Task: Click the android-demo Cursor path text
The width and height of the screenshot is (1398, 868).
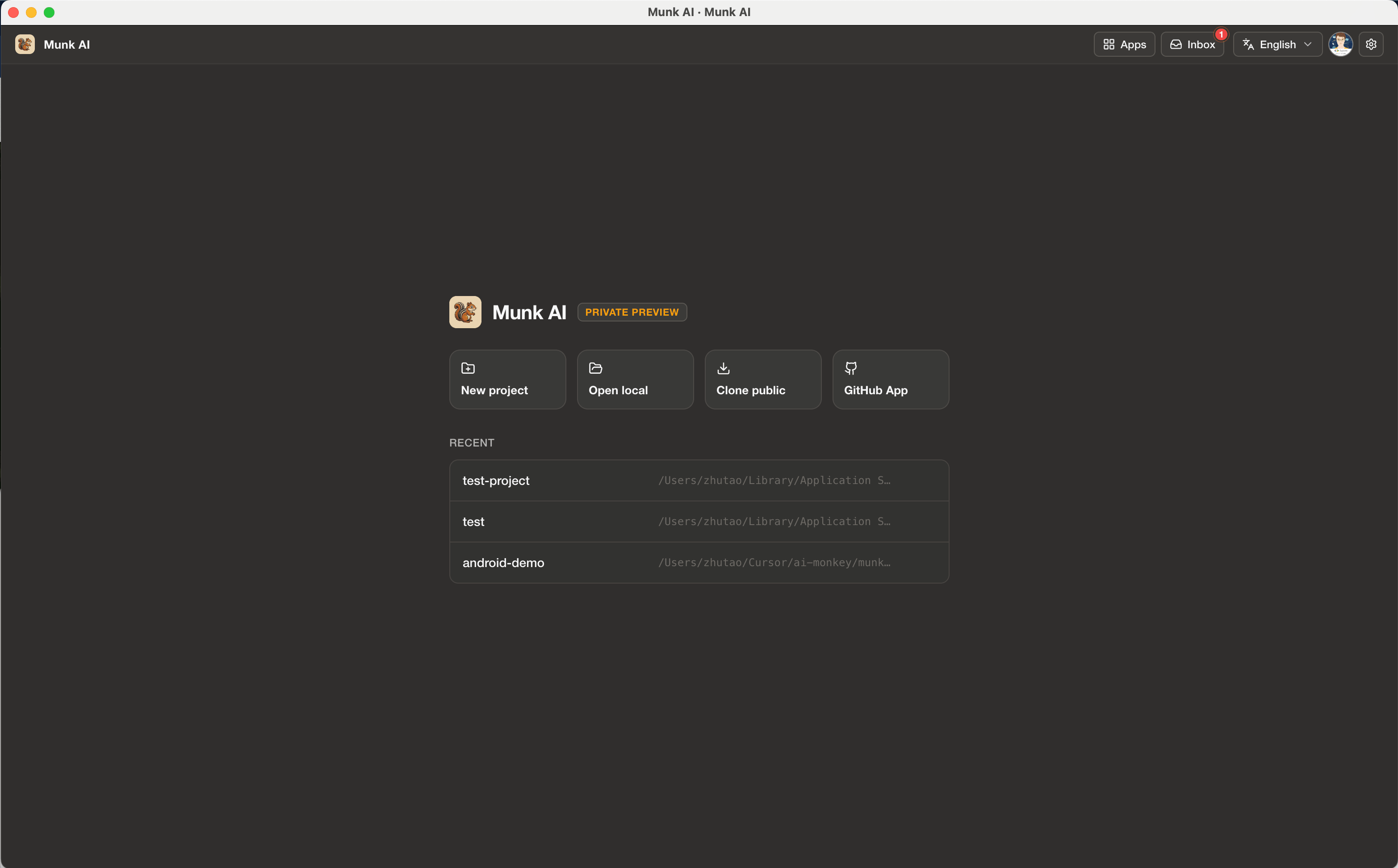Action: click(x=774, y=563)
